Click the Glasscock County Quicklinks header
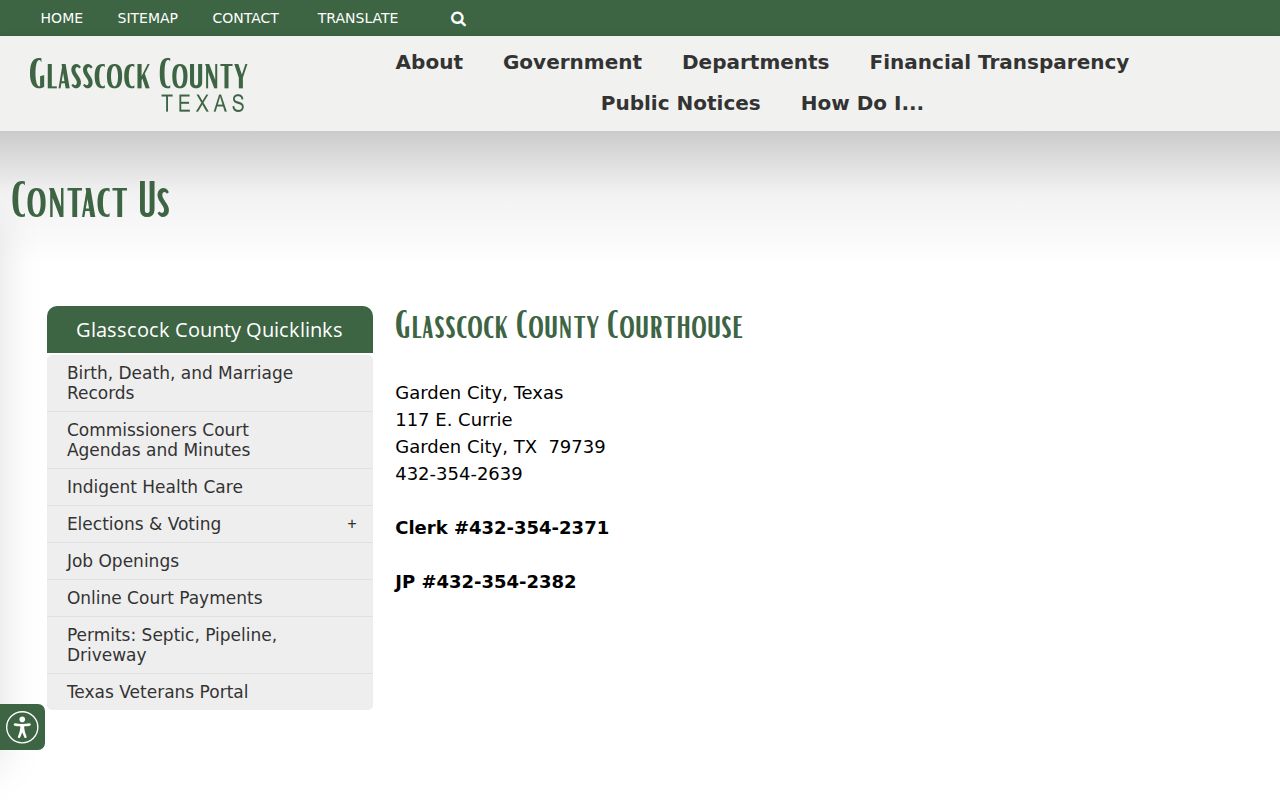 click(x=210, y=330)
